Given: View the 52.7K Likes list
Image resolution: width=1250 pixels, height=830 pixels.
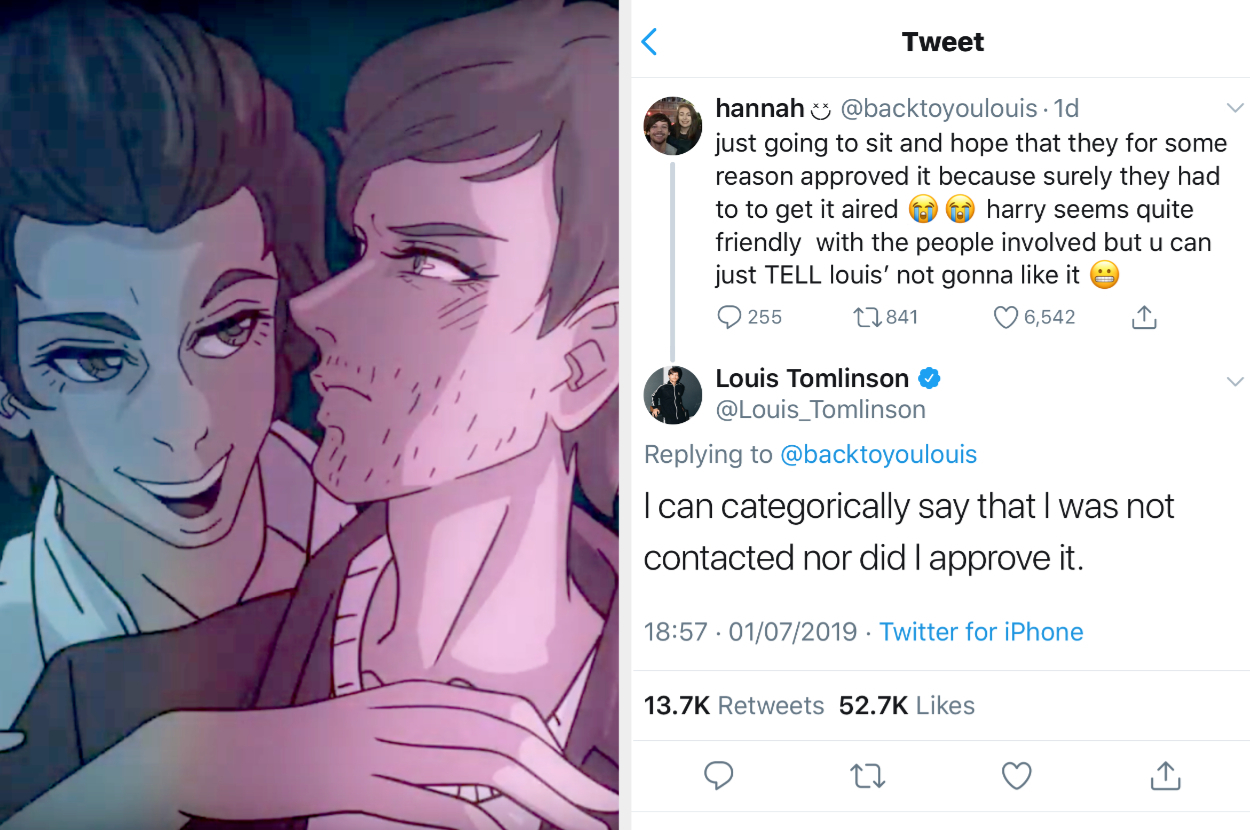Looking at the screenshot, I should (906, 705).
